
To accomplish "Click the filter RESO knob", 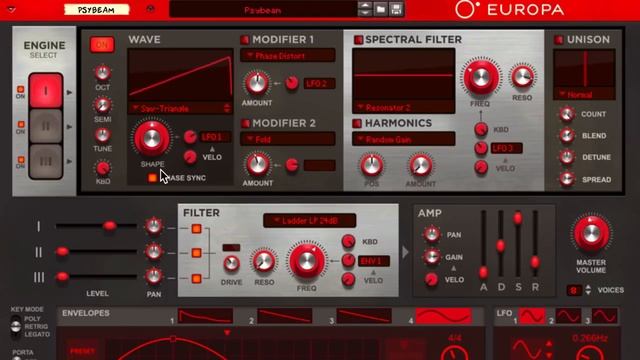I will 264,261.
